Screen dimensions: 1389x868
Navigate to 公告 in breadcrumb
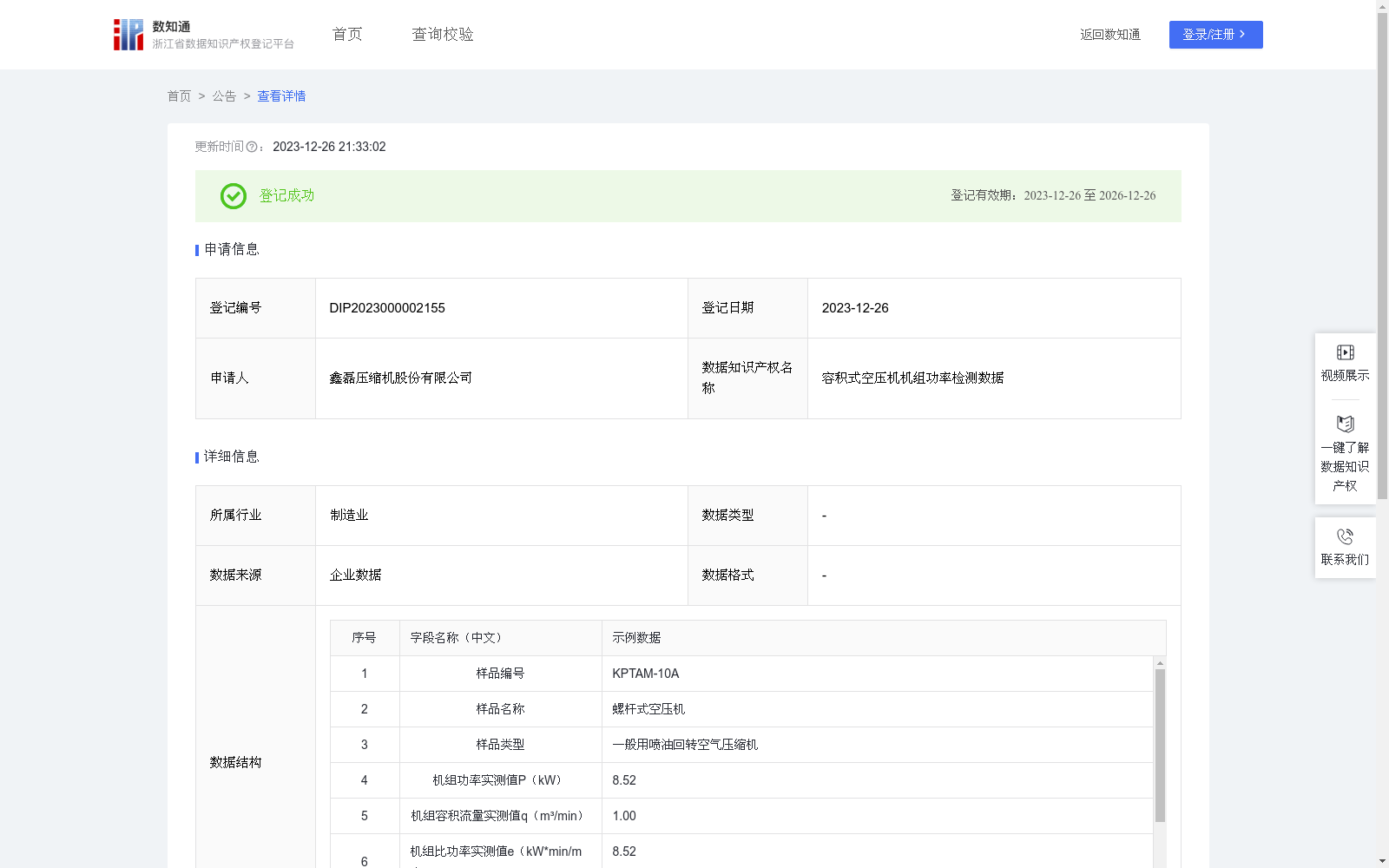(224, 96)
